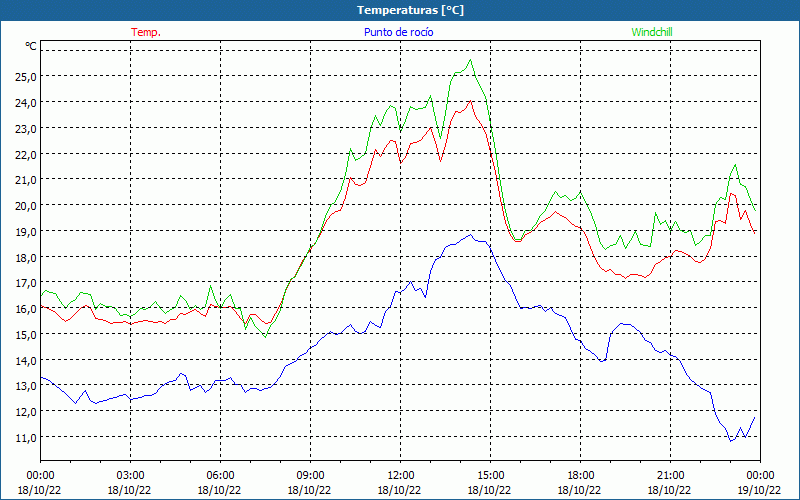
Task: Click the 20,0 y-axis value
Action: click(x=26, y=206)
